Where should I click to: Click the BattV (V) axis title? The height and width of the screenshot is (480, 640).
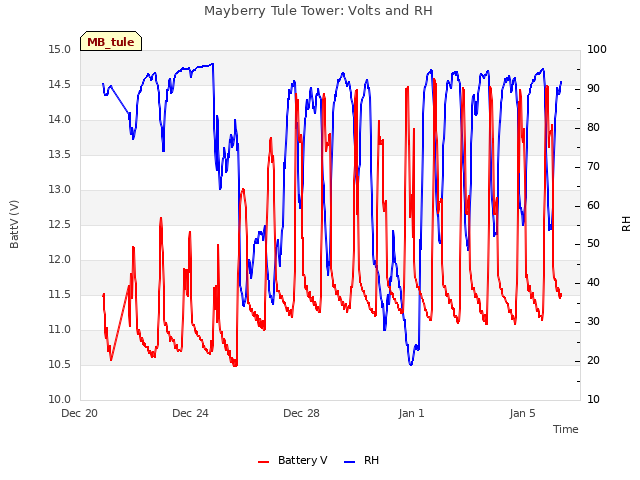pyautogui.click(x=14, y=224)
